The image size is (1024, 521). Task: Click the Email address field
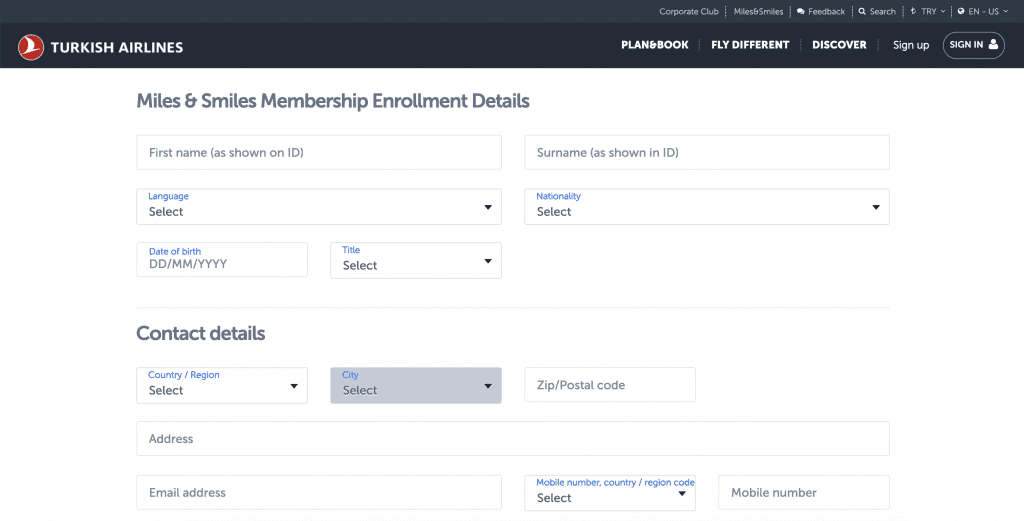tap(319, 492)
